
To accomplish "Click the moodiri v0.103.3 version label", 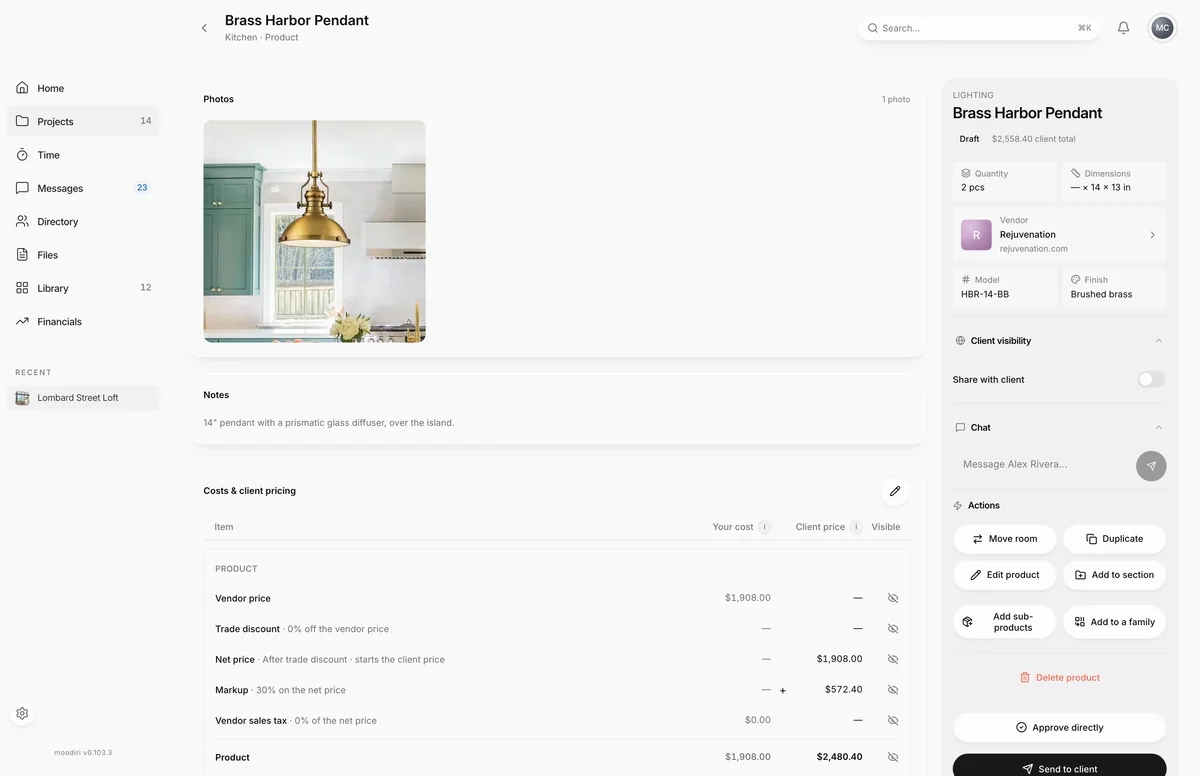I will pyautogui.click(x=83, y=752).
